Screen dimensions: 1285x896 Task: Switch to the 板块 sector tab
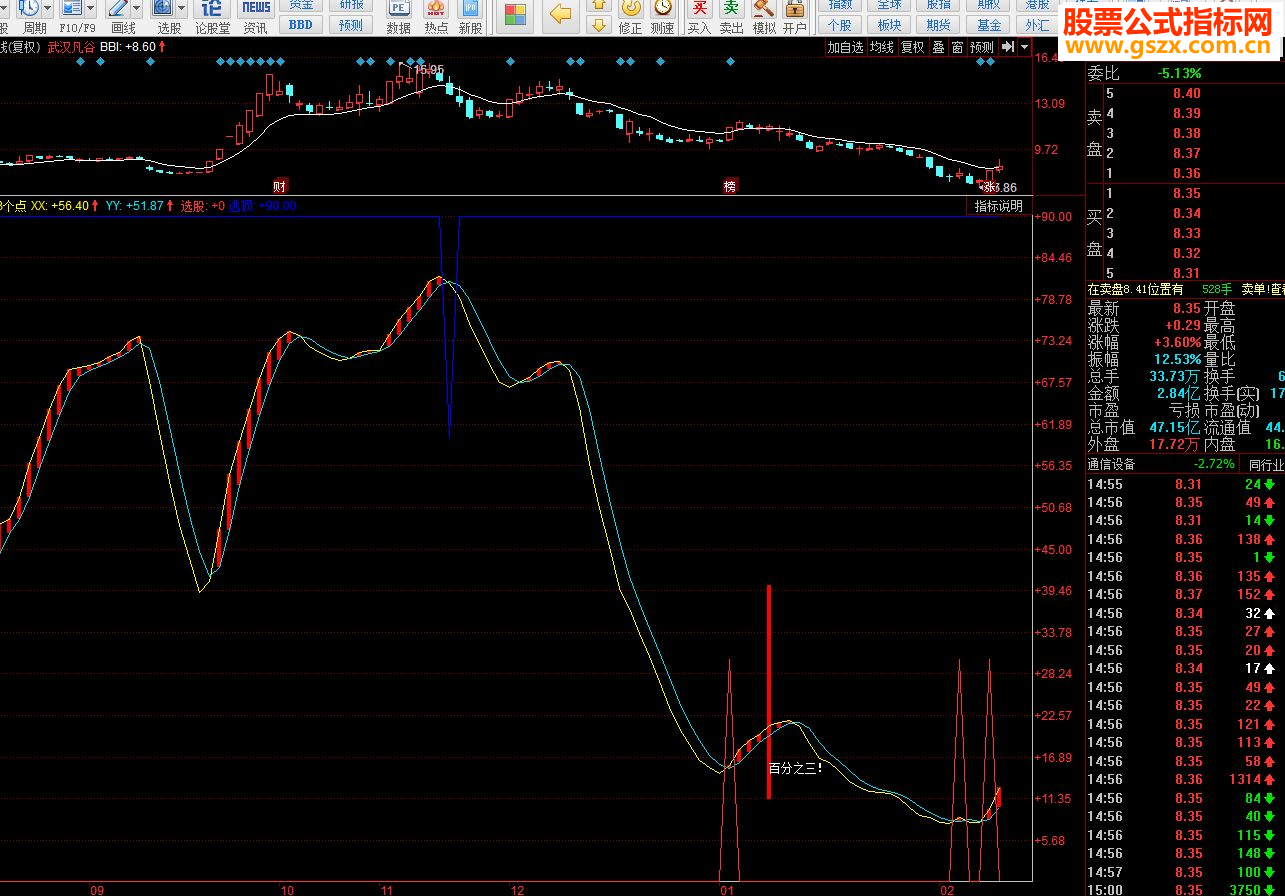(888, 25)
